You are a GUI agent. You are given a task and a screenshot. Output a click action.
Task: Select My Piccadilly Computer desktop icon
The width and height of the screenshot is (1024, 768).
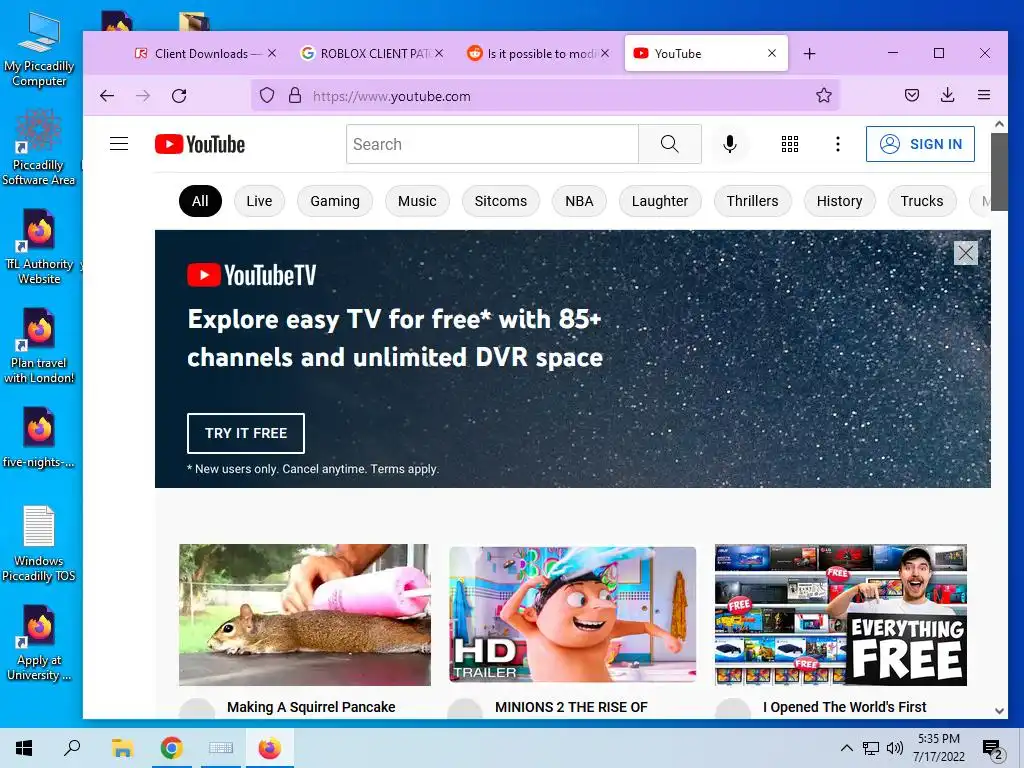point(39,50)
